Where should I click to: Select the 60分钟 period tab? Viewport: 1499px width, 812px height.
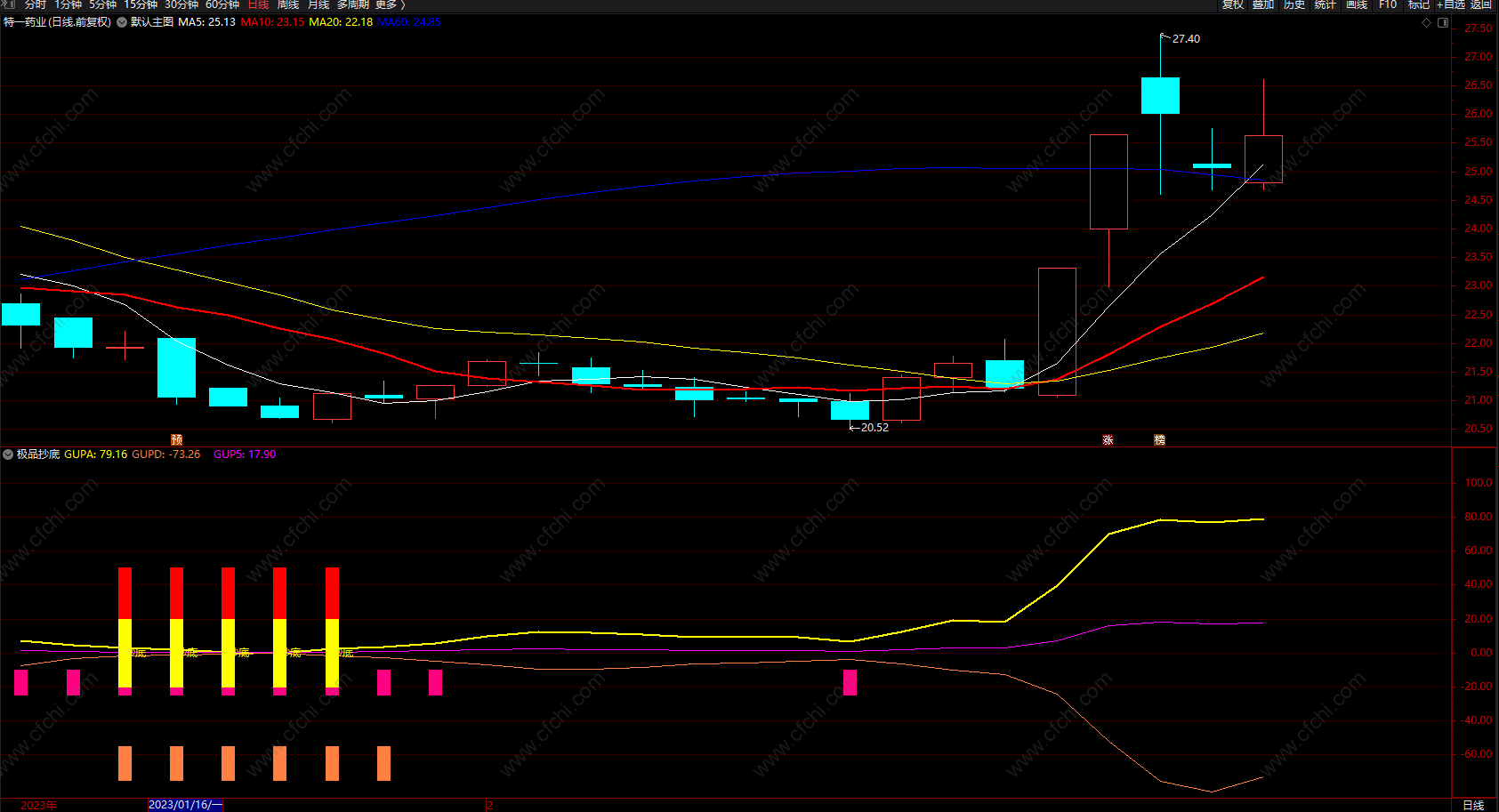(x=222, y=4)
